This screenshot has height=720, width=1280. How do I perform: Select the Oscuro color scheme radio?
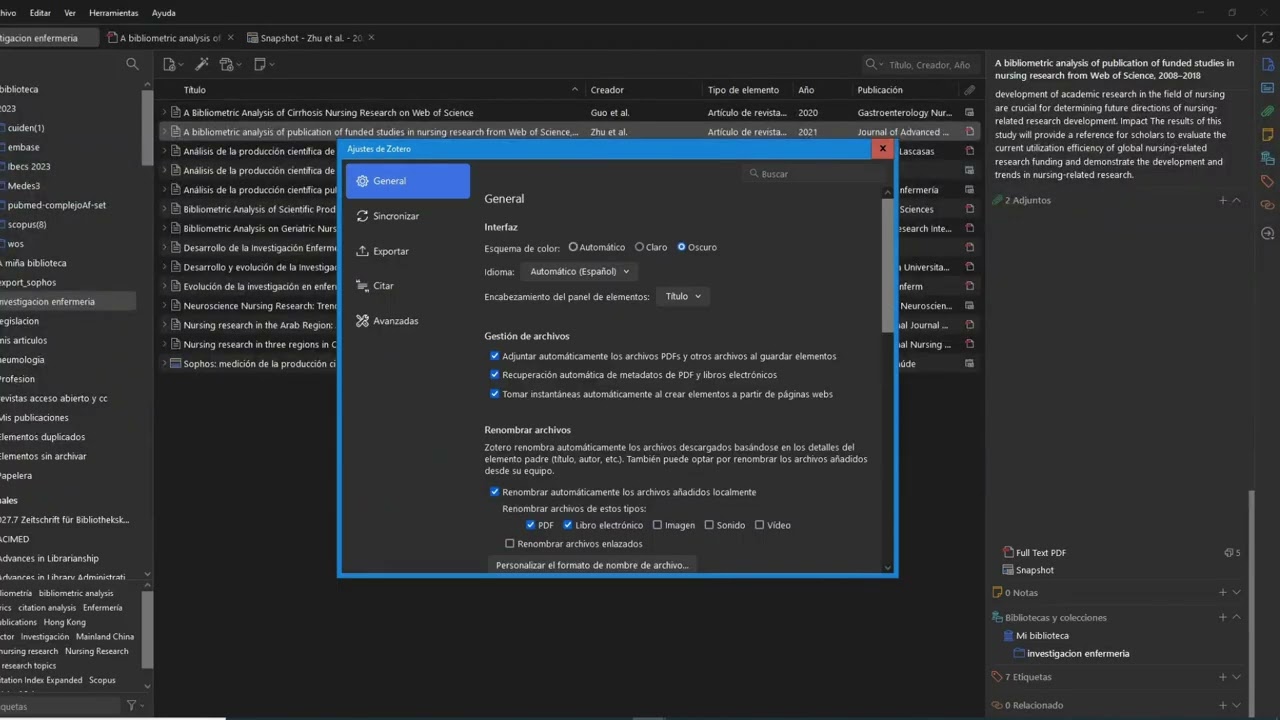pyautogui.click(x=681, y=247)
